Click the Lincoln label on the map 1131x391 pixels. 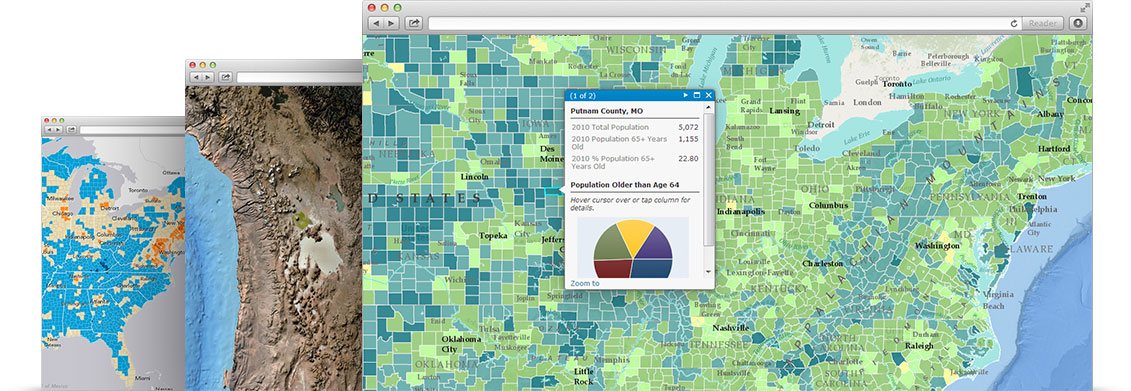click(x=475, y=177)
